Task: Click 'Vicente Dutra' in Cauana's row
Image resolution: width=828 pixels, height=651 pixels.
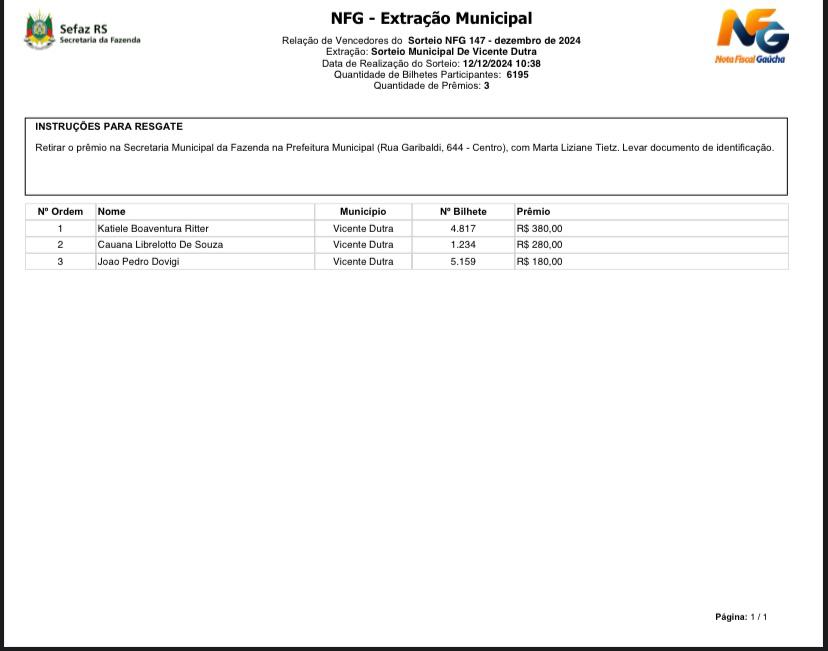Action: coord(363,244)
